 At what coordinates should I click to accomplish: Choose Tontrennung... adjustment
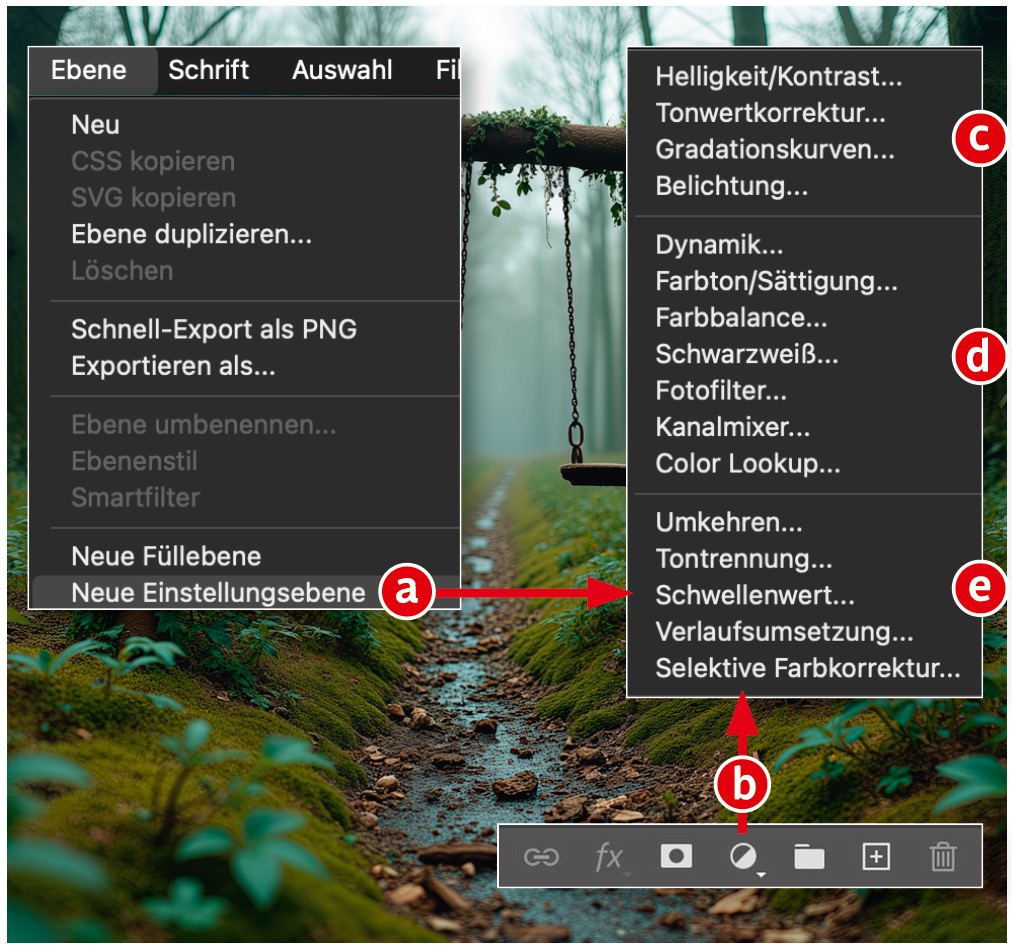pyautogui.click(x=744, y=559)
